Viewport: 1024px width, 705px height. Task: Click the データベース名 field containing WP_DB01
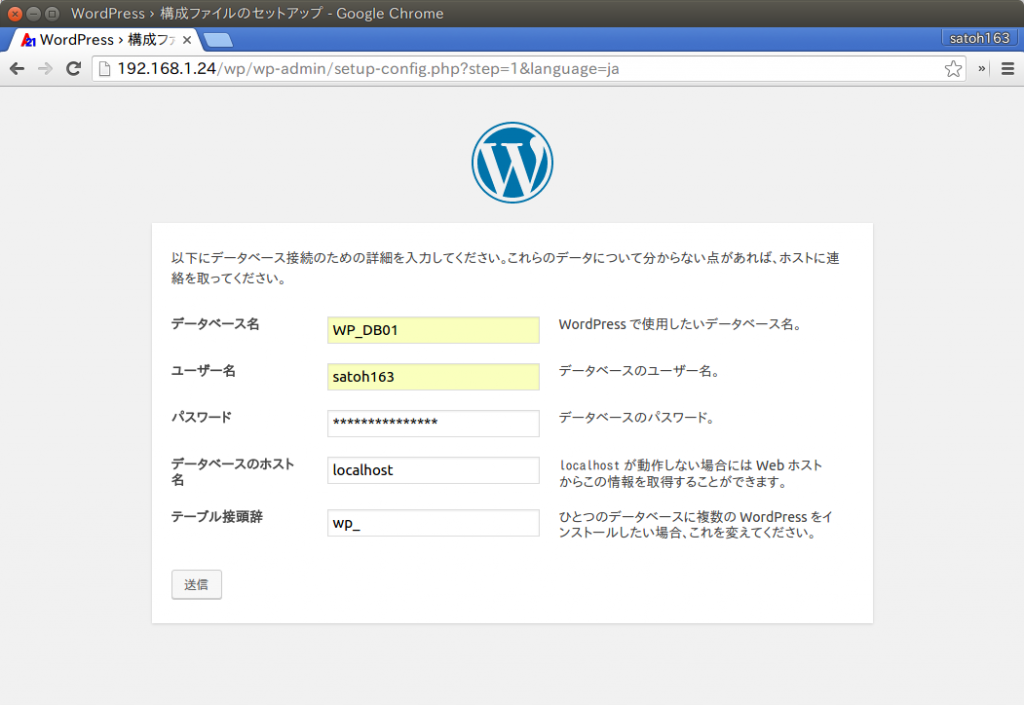click(x=433, y=330)
